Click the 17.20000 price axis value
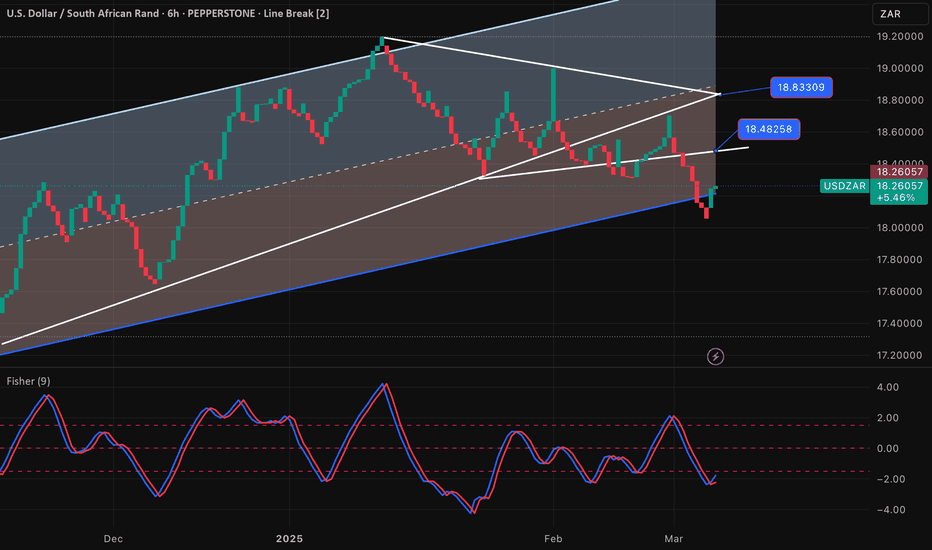Image resolution: width=932 pixels, height=550 pixels. pos(899,355)
